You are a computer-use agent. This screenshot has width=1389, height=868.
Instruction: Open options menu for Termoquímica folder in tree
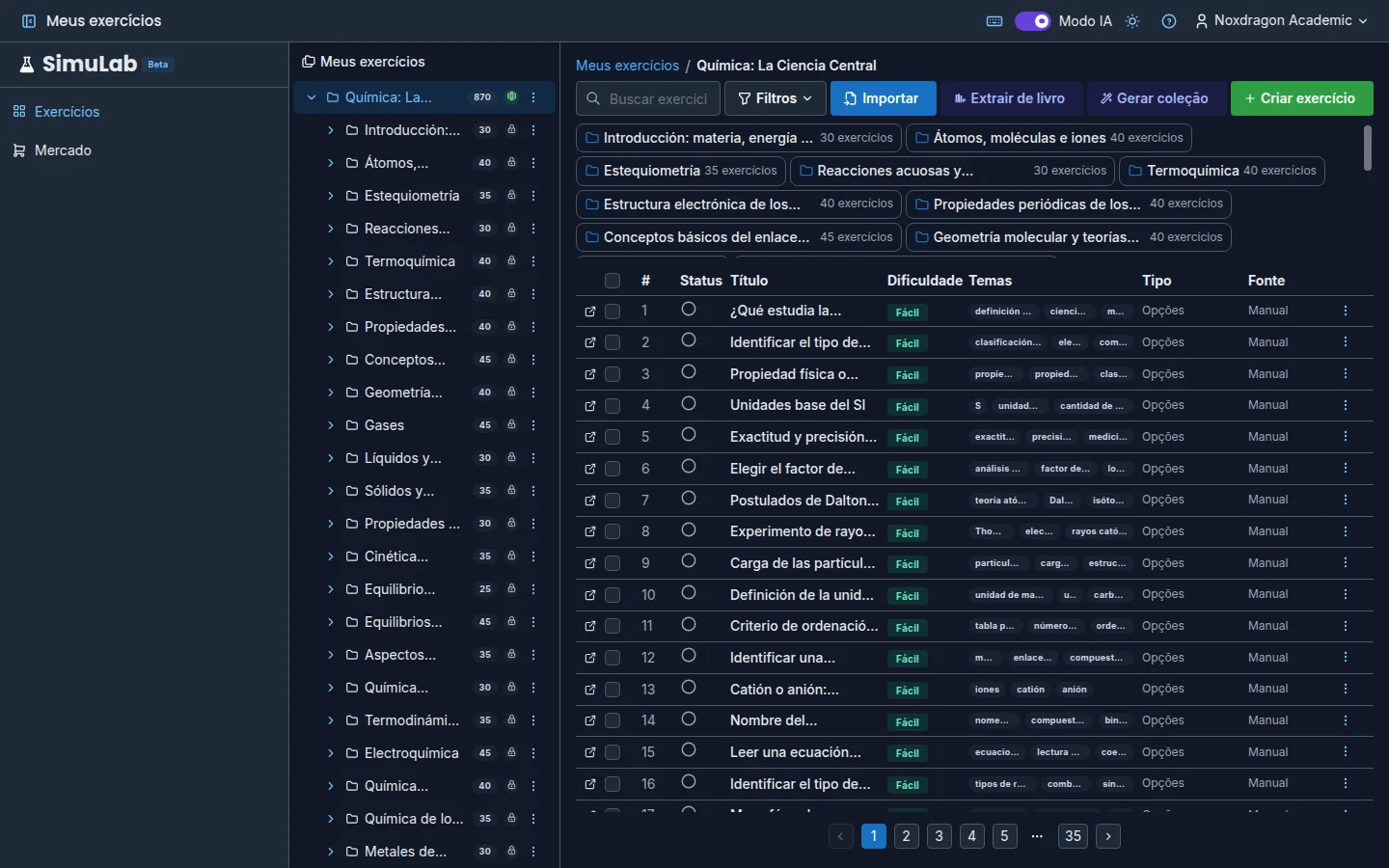pos(533,261)
